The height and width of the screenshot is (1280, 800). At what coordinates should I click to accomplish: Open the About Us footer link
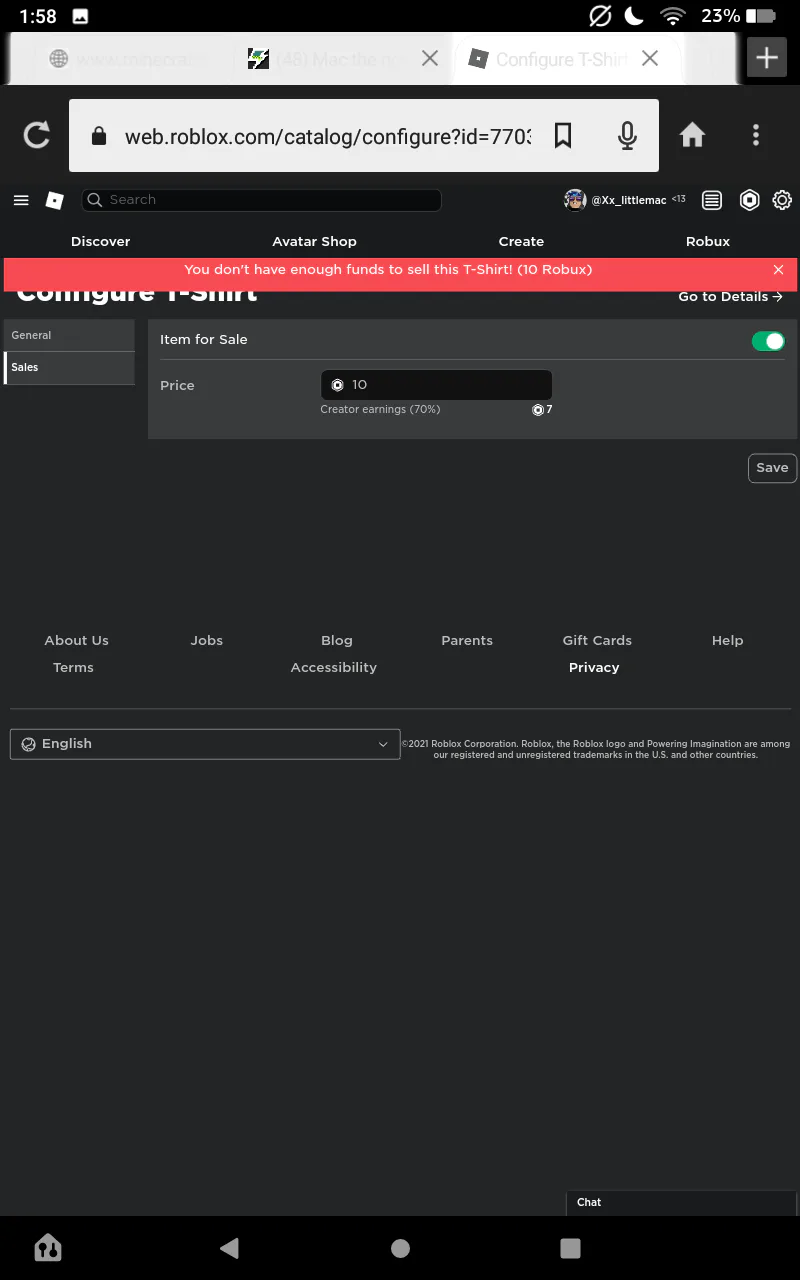click(x=76, y=641)
